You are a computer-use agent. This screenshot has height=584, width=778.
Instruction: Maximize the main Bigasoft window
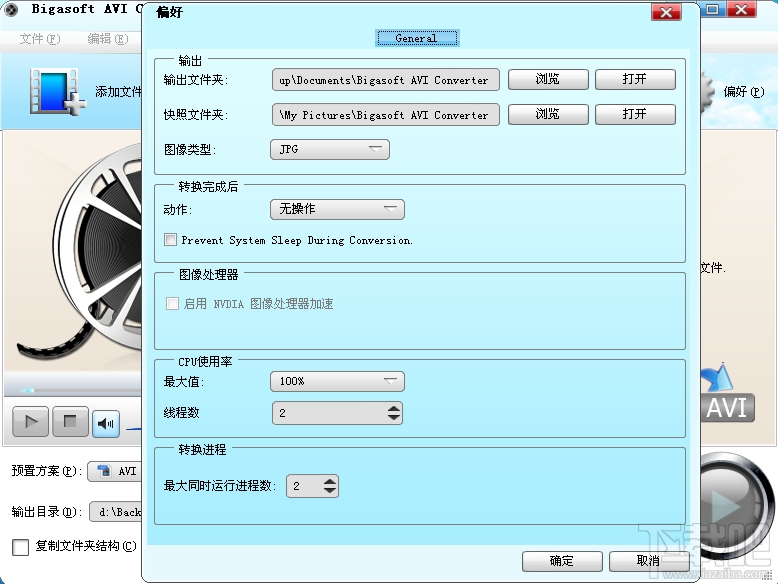713,9
